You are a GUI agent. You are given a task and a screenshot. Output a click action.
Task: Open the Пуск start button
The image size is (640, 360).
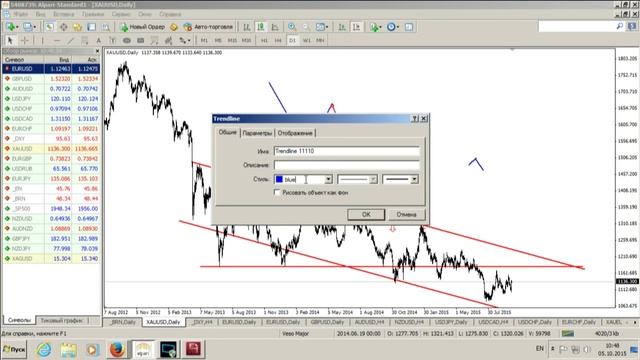pos(14,349)
